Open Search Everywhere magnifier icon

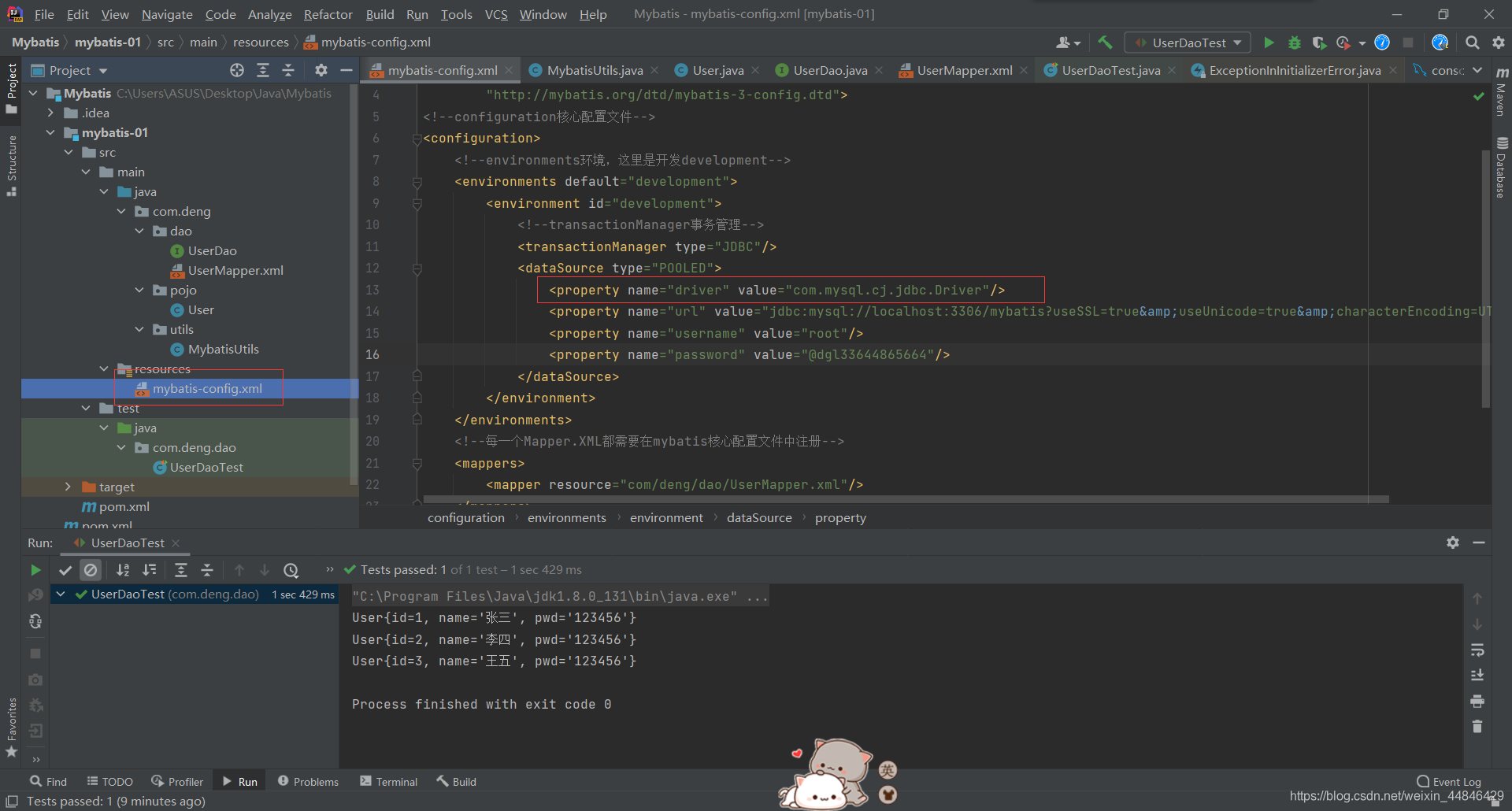coord(1472,43)
